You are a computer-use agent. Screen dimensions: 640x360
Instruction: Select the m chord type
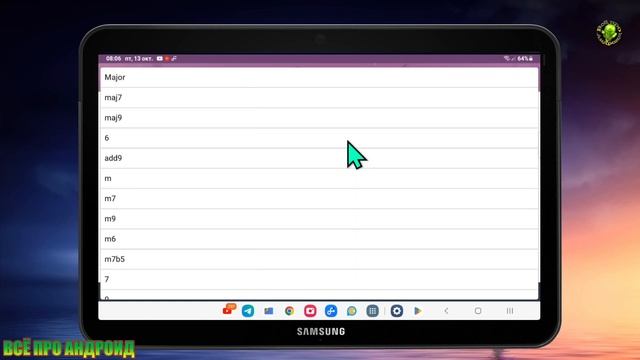point(319,178)
